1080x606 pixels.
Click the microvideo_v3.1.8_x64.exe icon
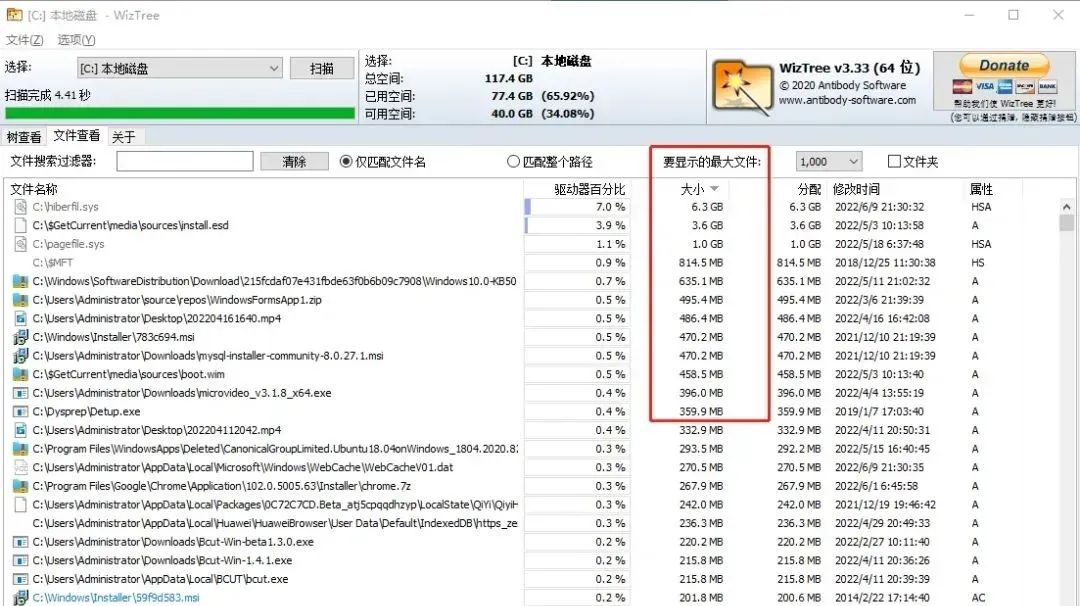(21, 393)
